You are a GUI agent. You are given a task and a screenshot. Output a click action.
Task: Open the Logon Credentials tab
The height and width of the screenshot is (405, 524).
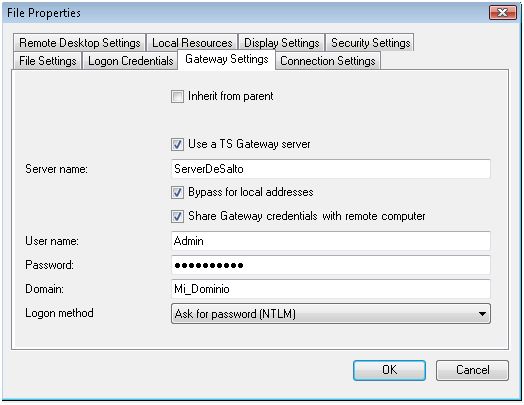130,61
